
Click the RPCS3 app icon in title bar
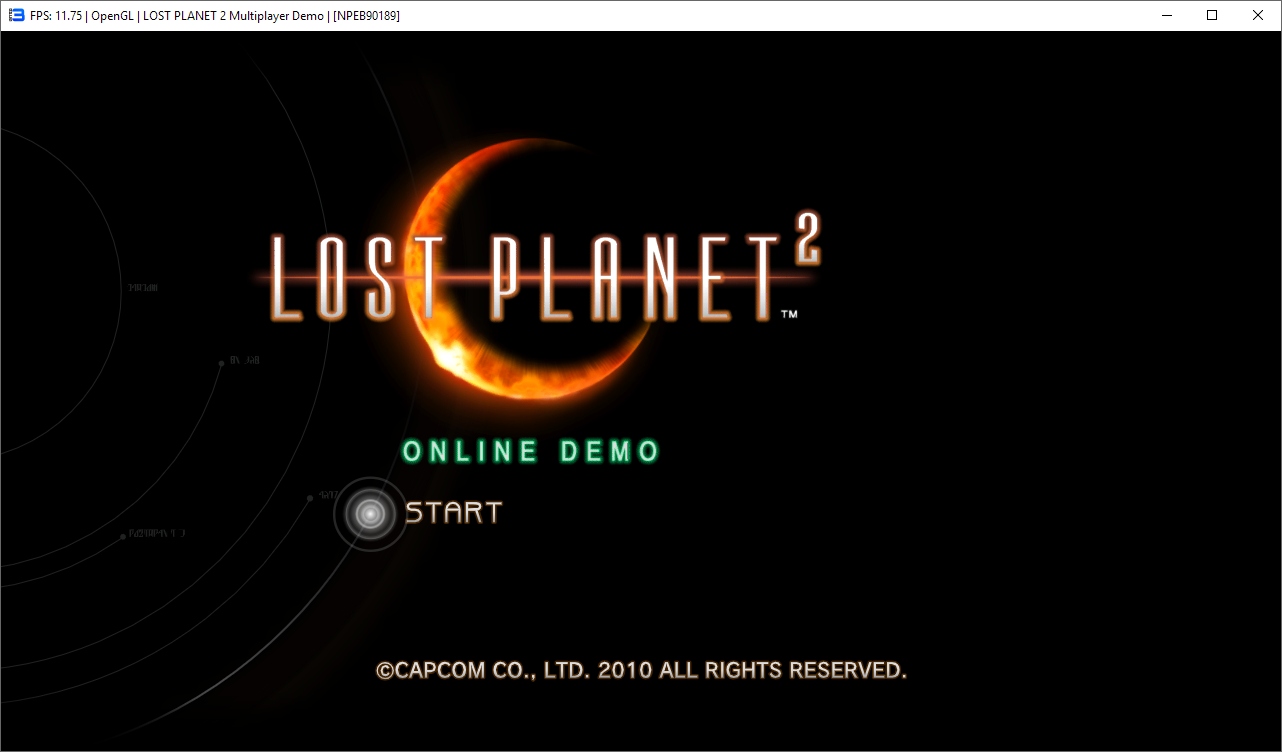(16, 16)
